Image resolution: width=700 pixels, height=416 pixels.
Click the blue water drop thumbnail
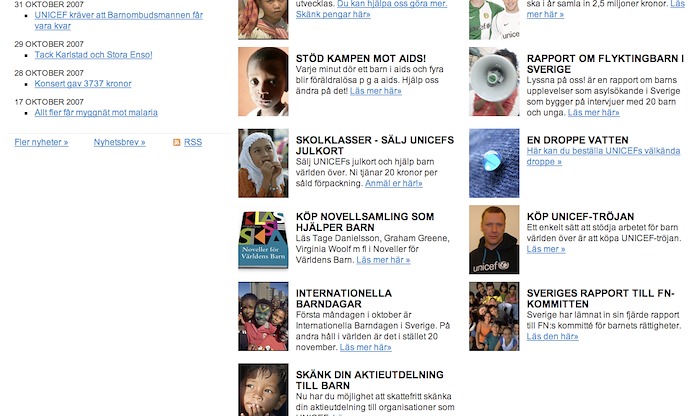point(494,163)
